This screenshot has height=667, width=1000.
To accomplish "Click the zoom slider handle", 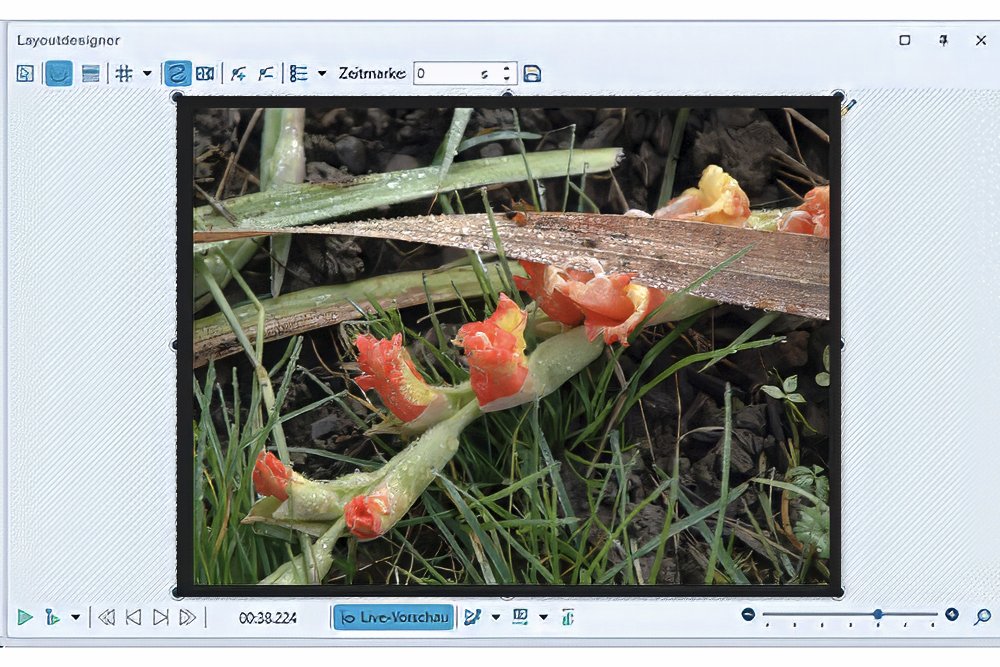I will [877, 614].
